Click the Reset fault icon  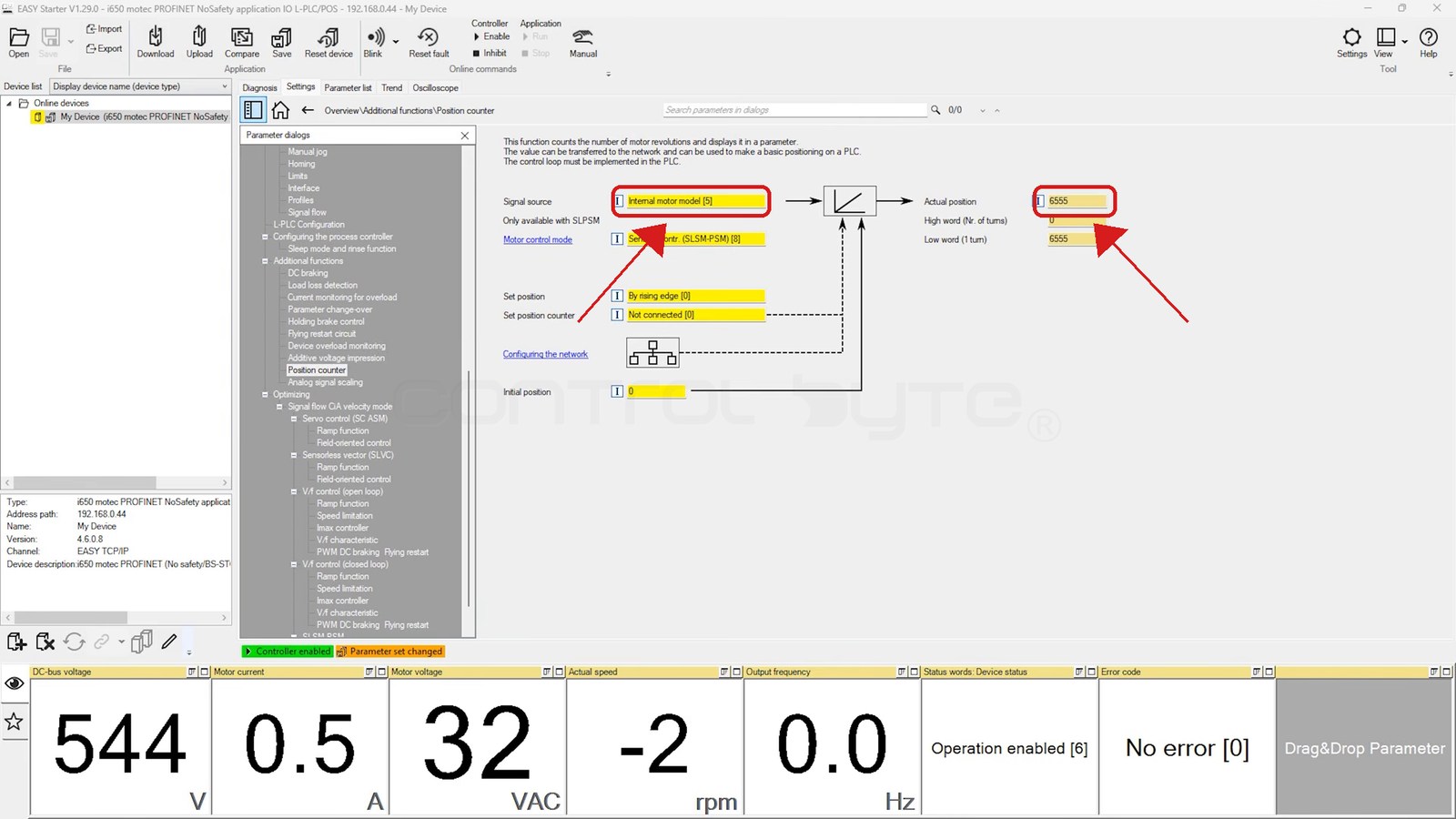[x=429, y=42]
